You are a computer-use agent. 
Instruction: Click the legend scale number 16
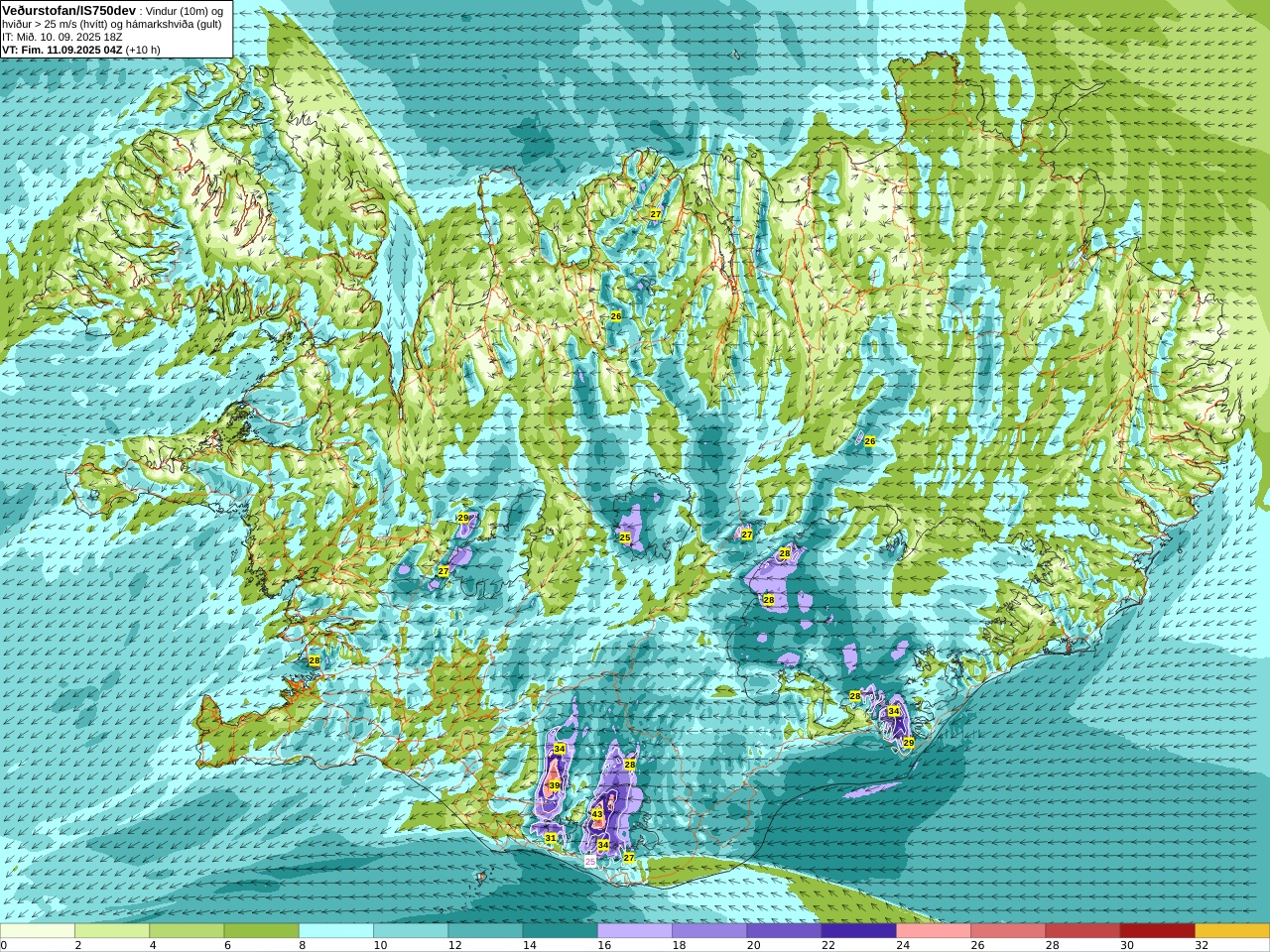pos(604,945)
